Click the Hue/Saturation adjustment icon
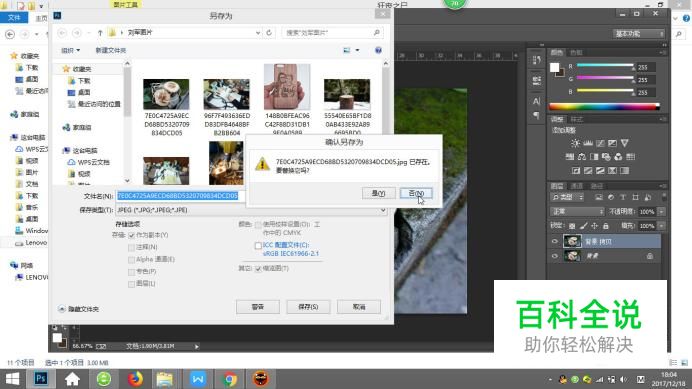The width and height of the screenshot is (692, 389). pos(570,157)
